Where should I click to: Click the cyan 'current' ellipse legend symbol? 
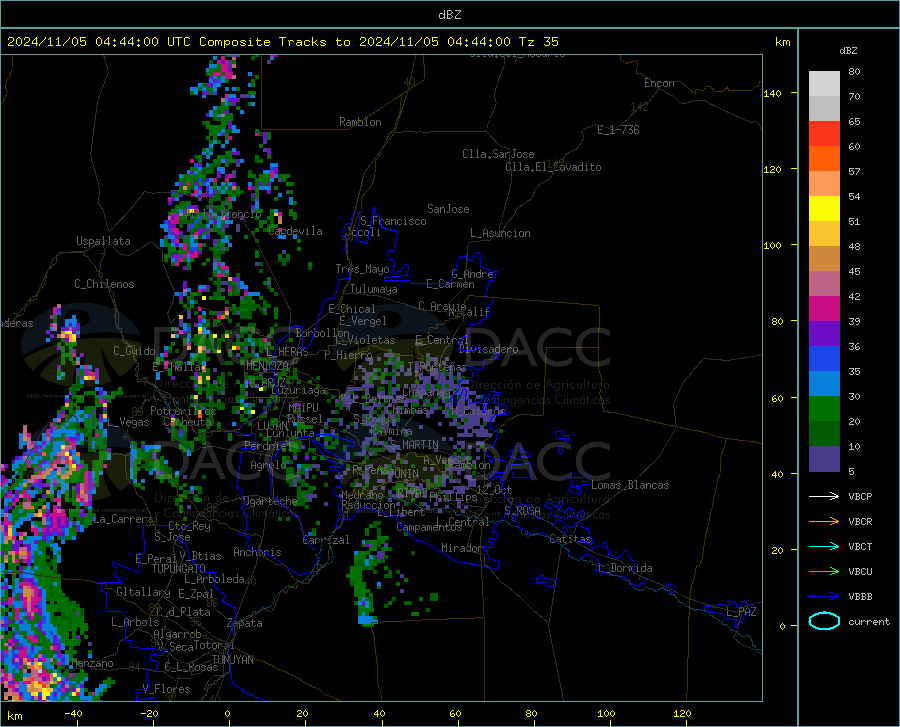pyautogui.click(x=824, y=621)
